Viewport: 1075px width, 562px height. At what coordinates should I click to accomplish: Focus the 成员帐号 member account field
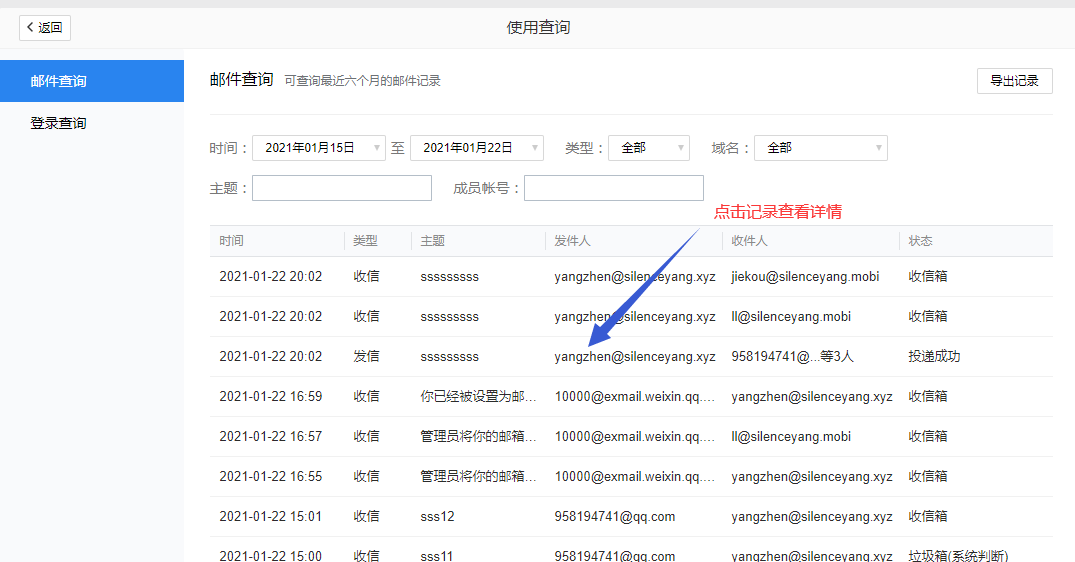pos(613,188)
